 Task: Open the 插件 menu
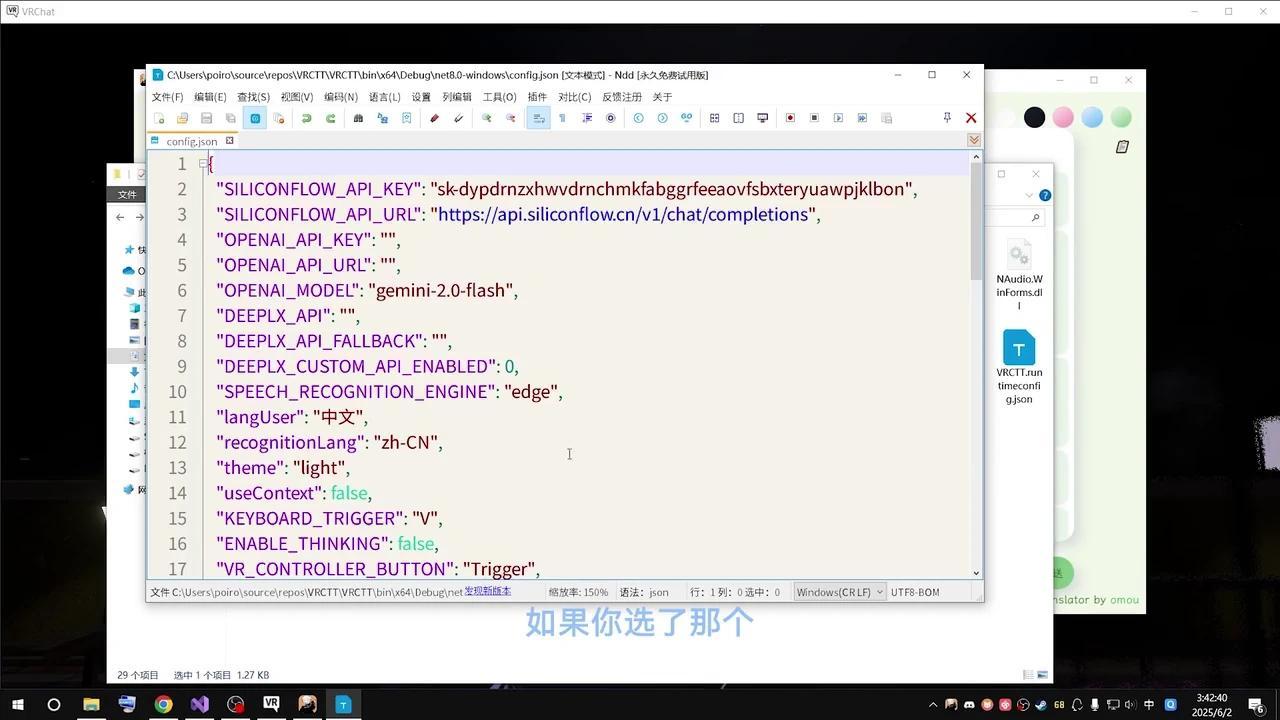tap(537, 97)
